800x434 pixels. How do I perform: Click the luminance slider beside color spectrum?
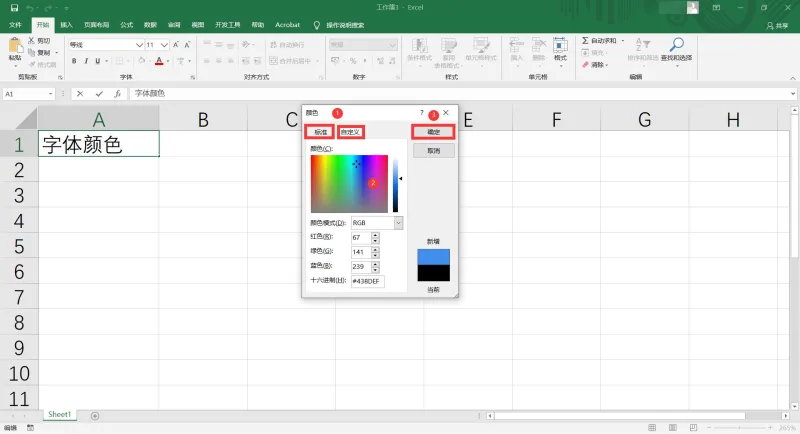coord(395,184)
